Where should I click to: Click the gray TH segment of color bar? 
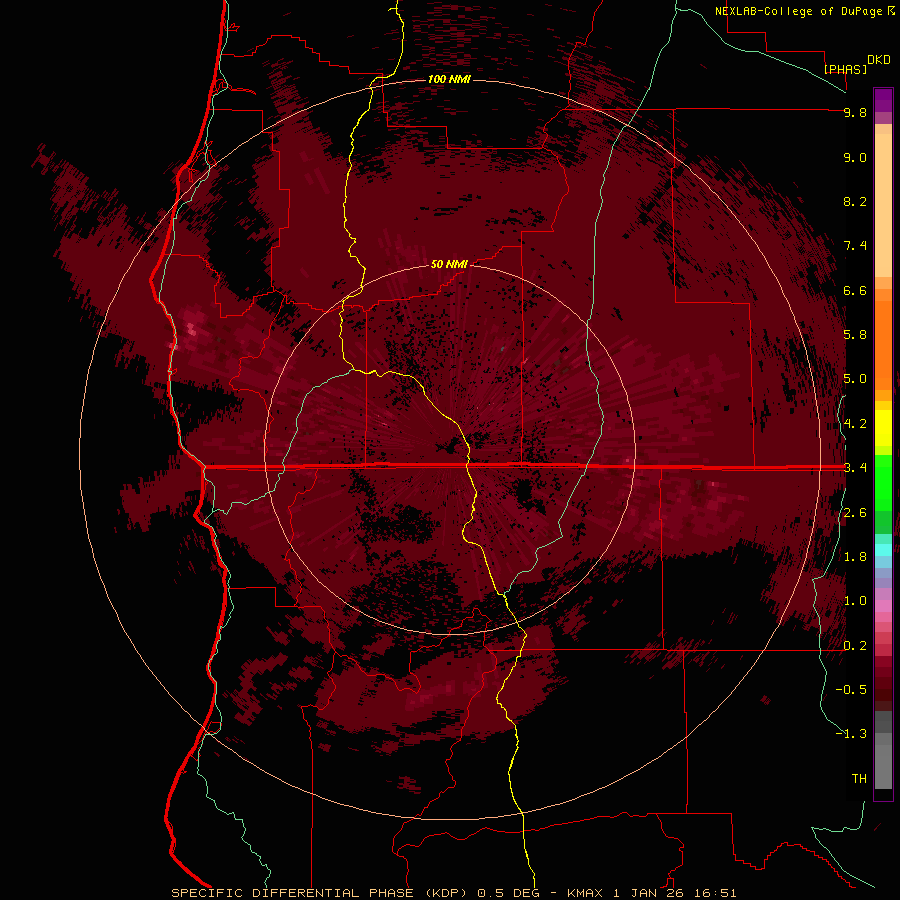point(883,766)
